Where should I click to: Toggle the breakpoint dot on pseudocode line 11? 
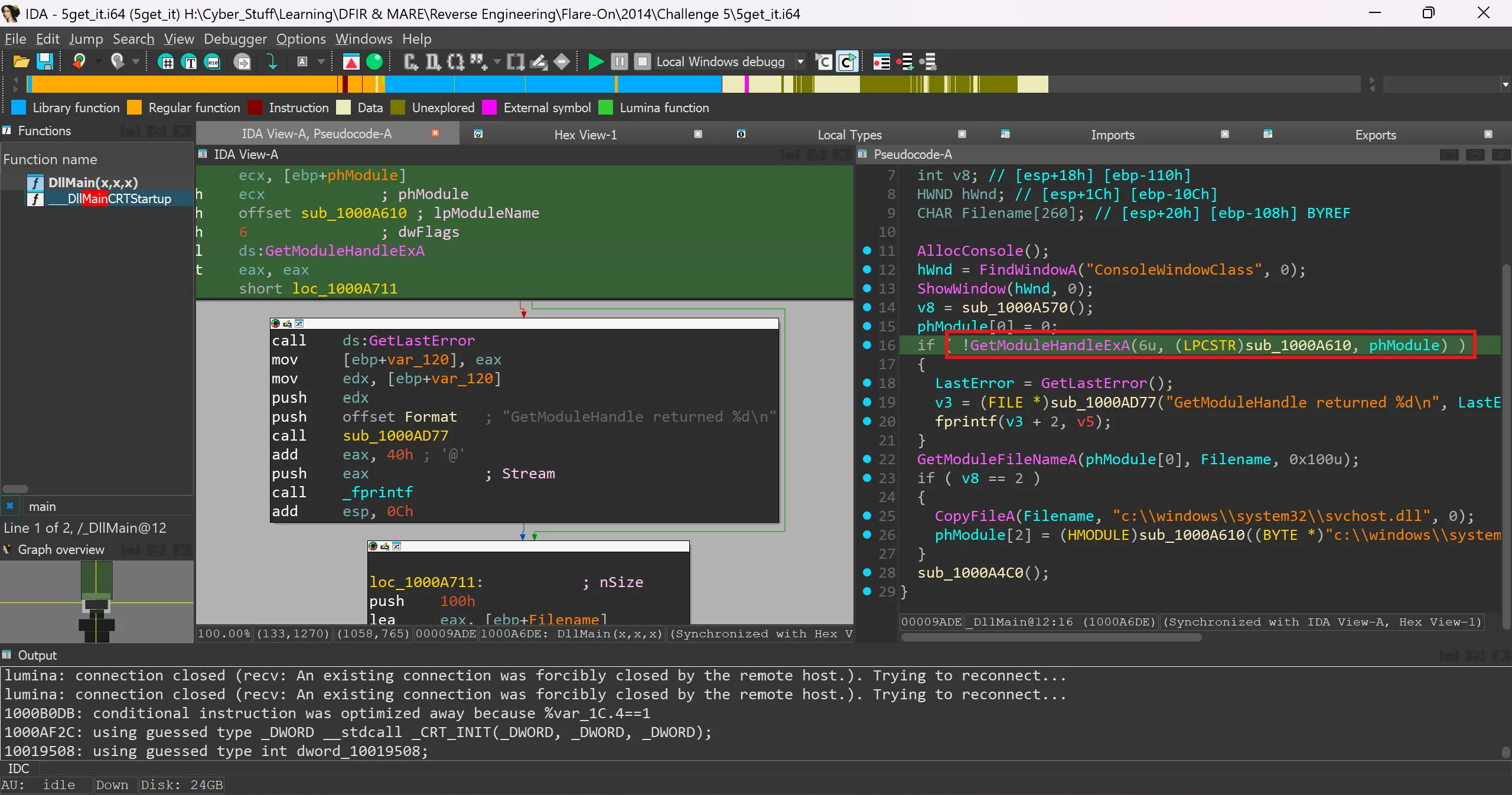click(867, 250)
